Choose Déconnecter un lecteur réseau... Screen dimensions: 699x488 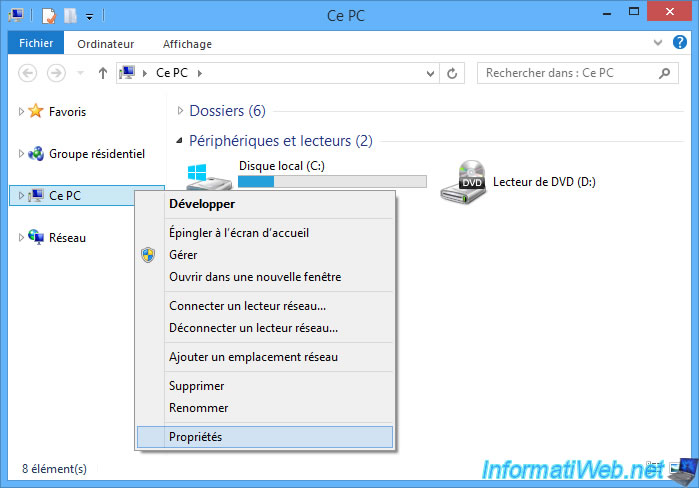(x=265, y=328)
